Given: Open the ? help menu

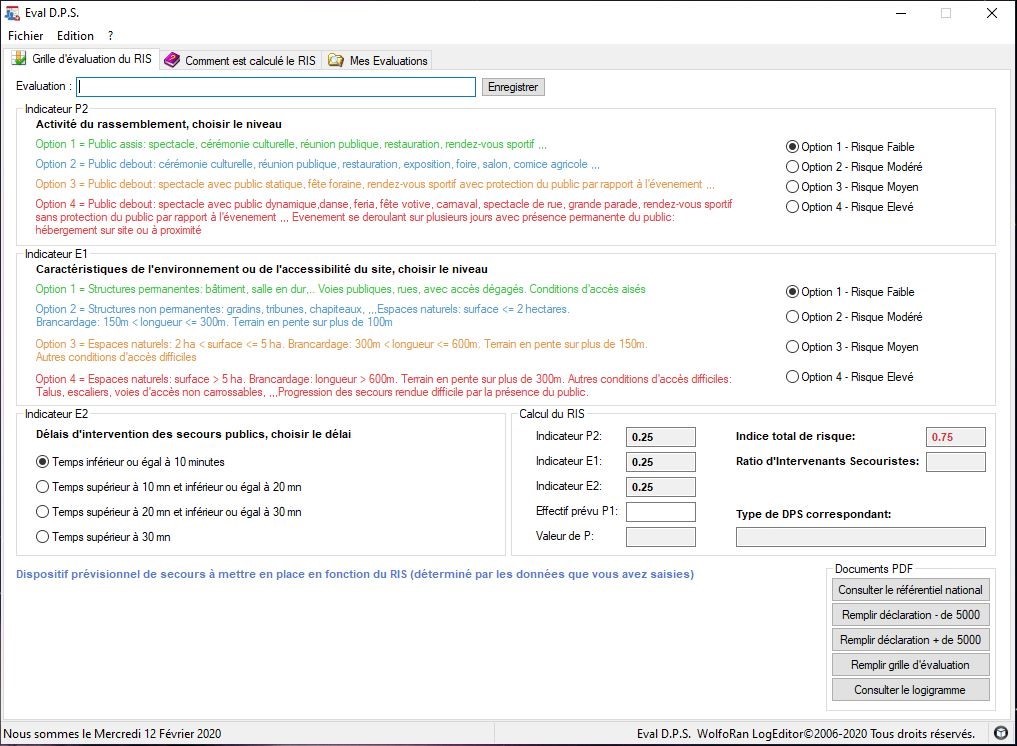Looking at the screenshot, I should pos(110,36).
